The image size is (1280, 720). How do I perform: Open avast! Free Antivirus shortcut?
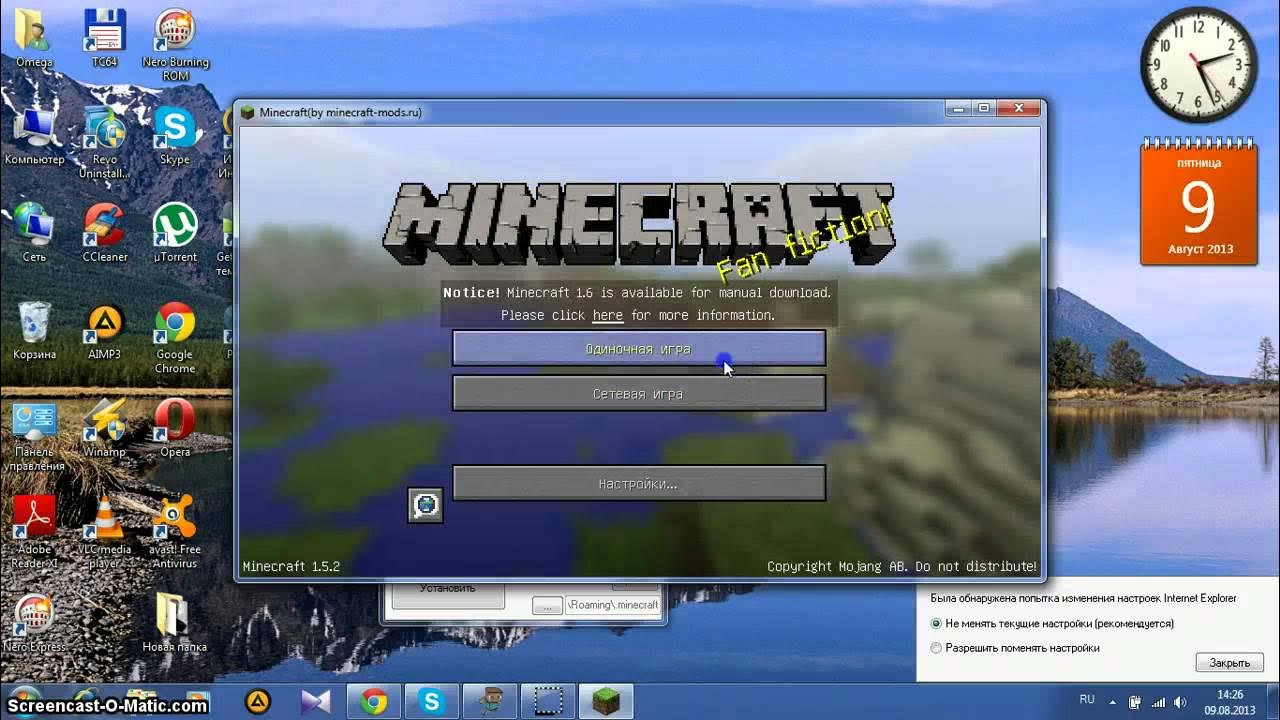tap(175, 532)
